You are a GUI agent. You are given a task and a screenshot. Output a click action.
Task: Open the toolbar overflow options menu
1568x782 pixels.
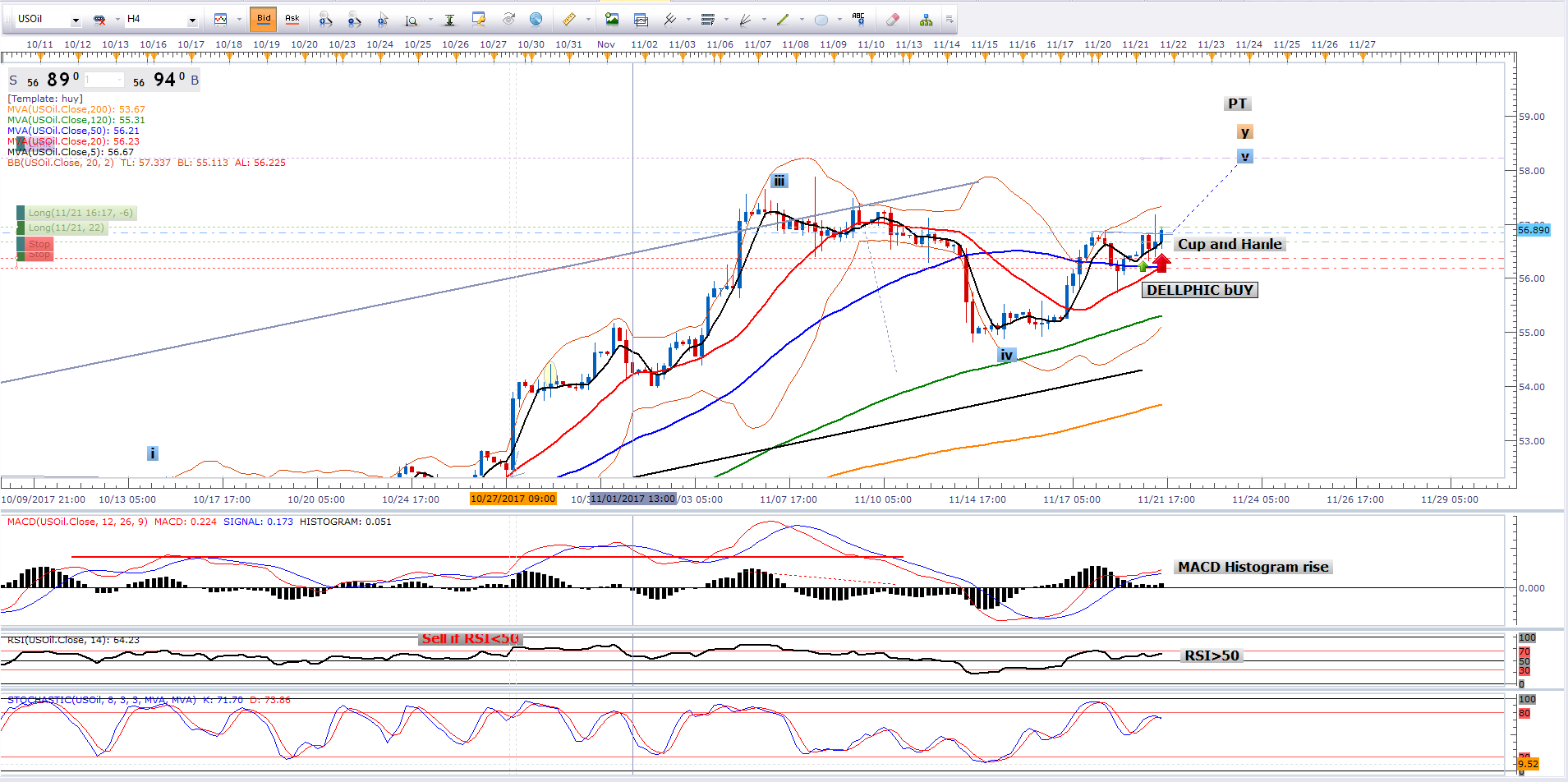pos(950,19)
